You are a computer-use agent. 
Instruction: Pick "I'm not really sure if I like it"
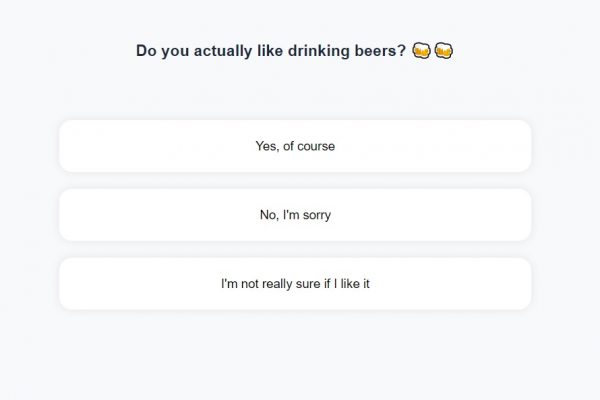tap(295, 284)
